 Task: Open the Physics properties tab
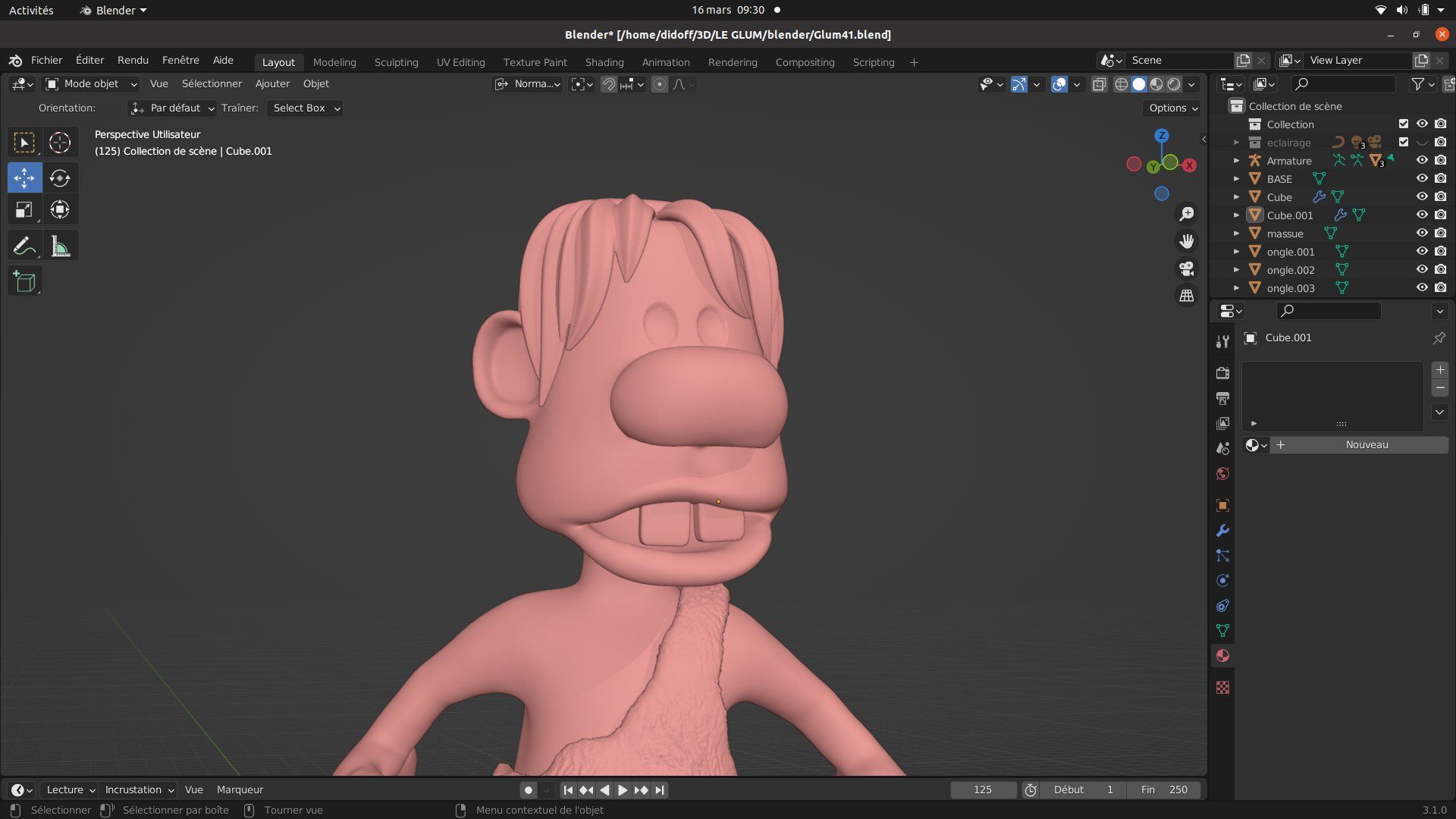(1222, 581)
